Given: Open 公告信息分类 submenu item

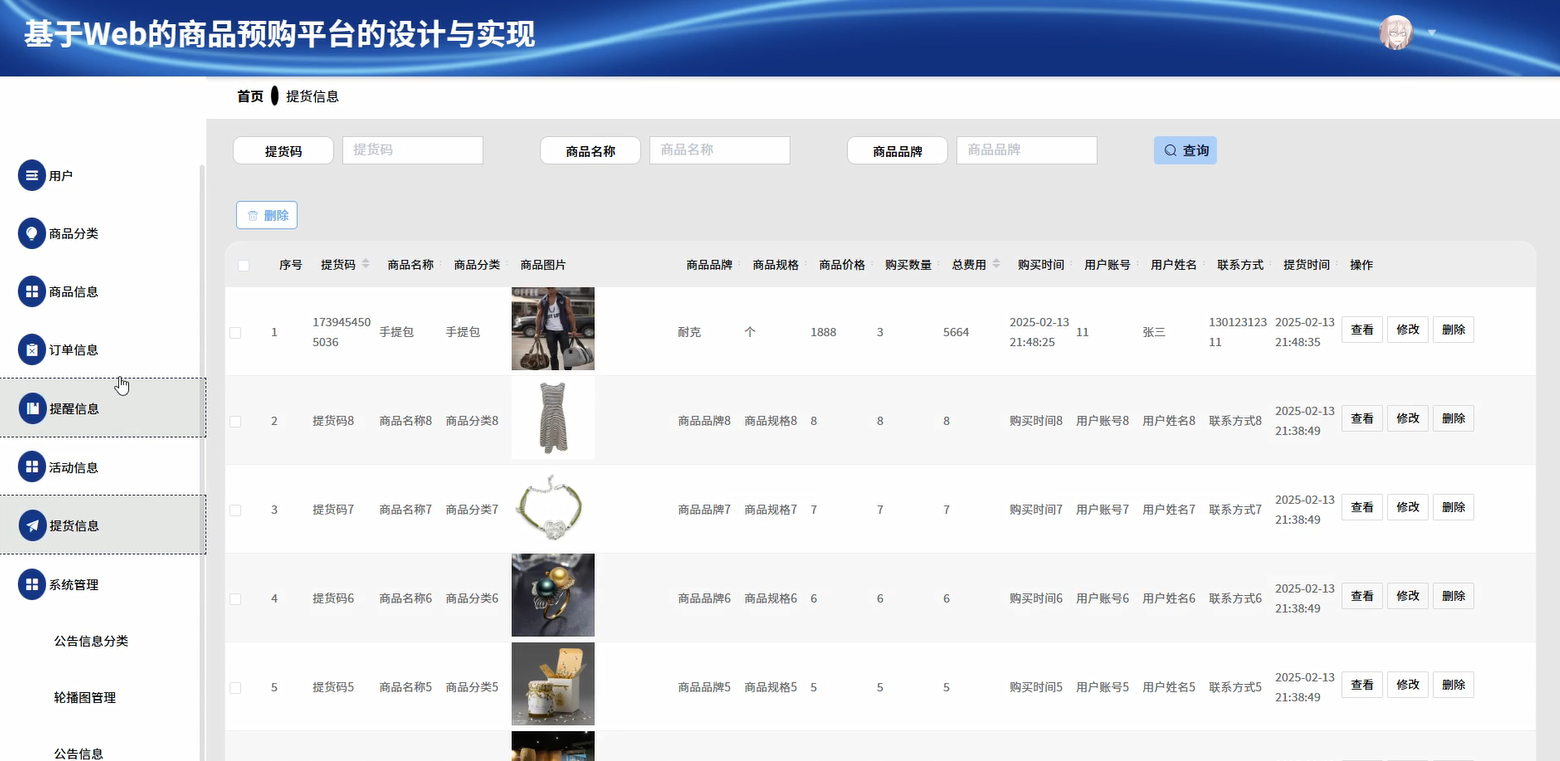Looking at the screenshot, I should pos(91,641).
